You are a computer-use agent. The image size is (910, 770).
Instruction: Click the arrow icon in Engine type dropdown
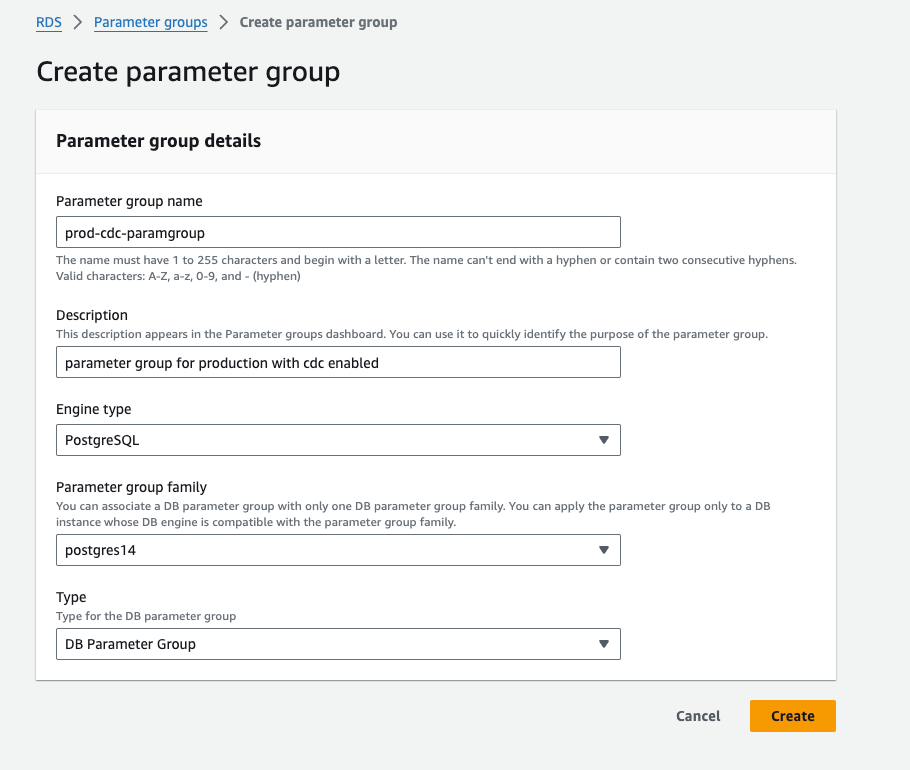pos(603,440)
